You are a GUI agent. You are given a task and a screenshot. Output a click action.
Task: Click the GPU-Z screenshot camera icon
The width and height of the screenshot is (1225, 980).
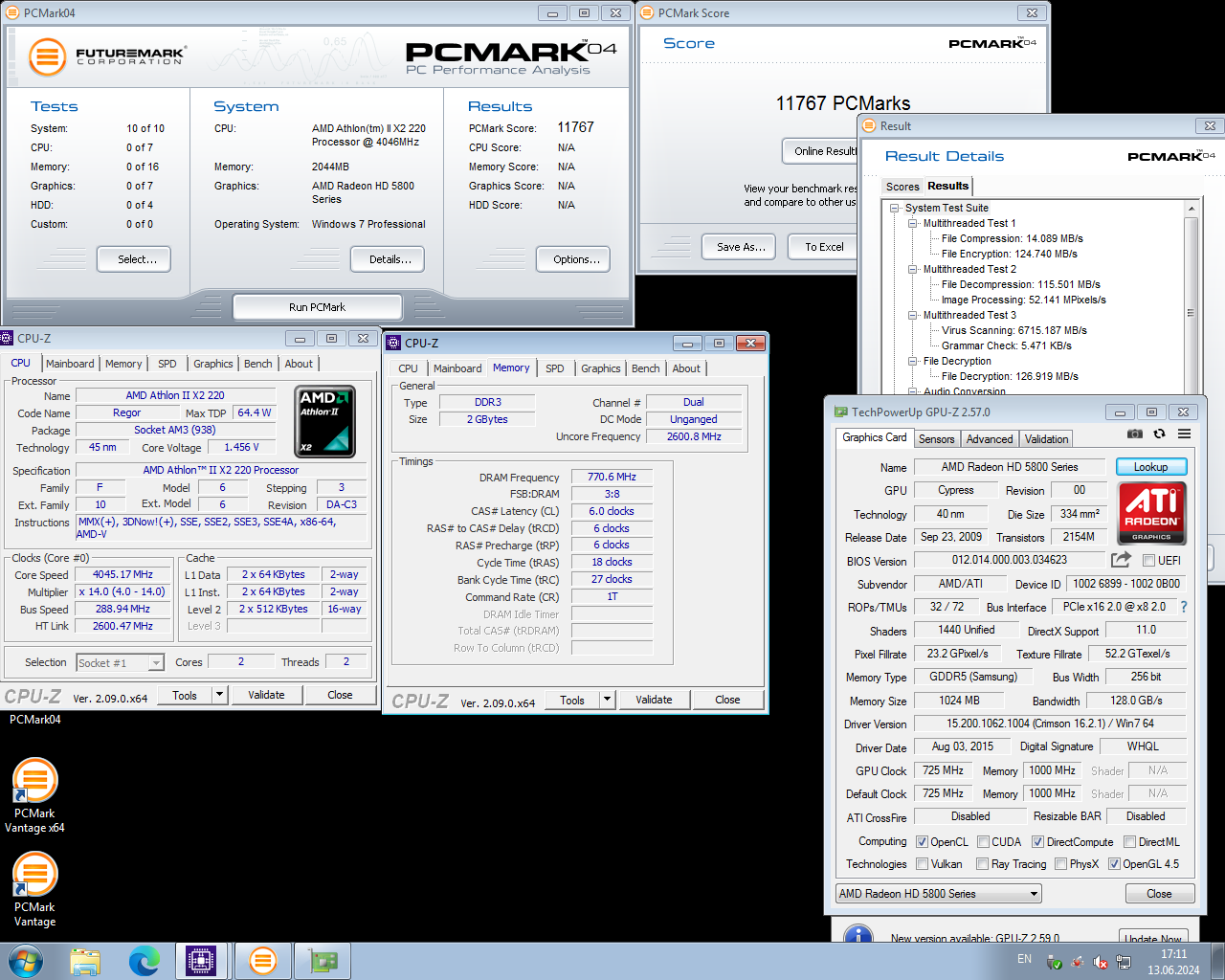tap(1134, 434)
